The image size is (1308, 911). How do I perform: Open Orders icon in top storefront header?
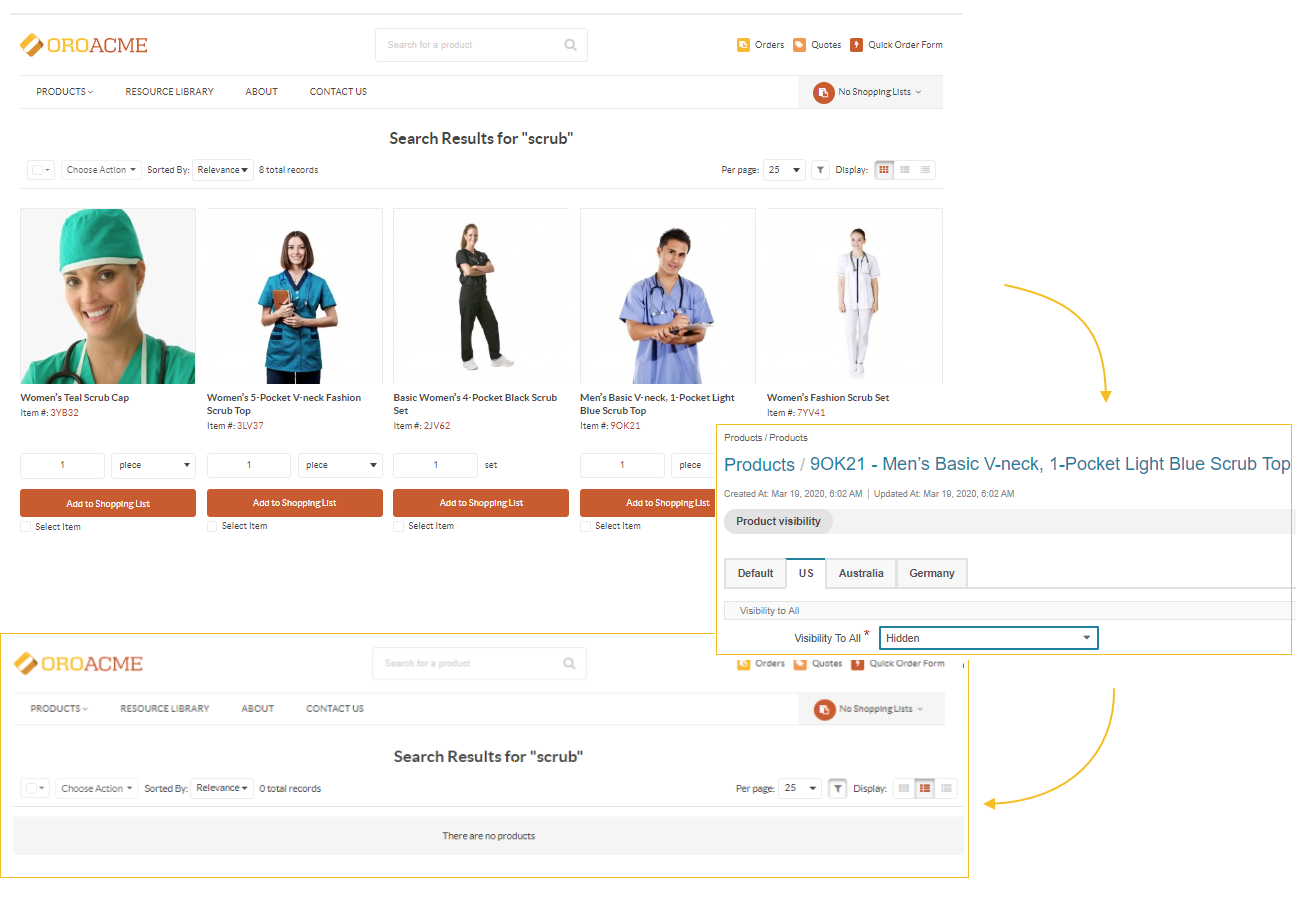coord(743,45)
